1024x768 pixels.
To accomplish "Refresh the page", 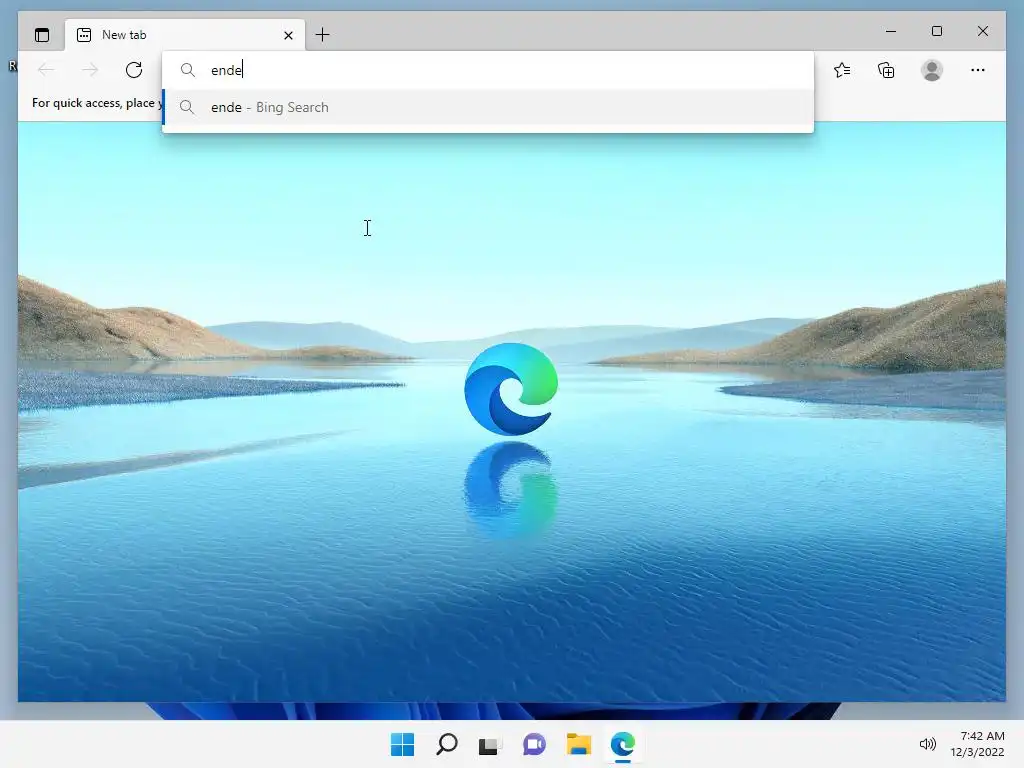I will (x=134, y=70).
